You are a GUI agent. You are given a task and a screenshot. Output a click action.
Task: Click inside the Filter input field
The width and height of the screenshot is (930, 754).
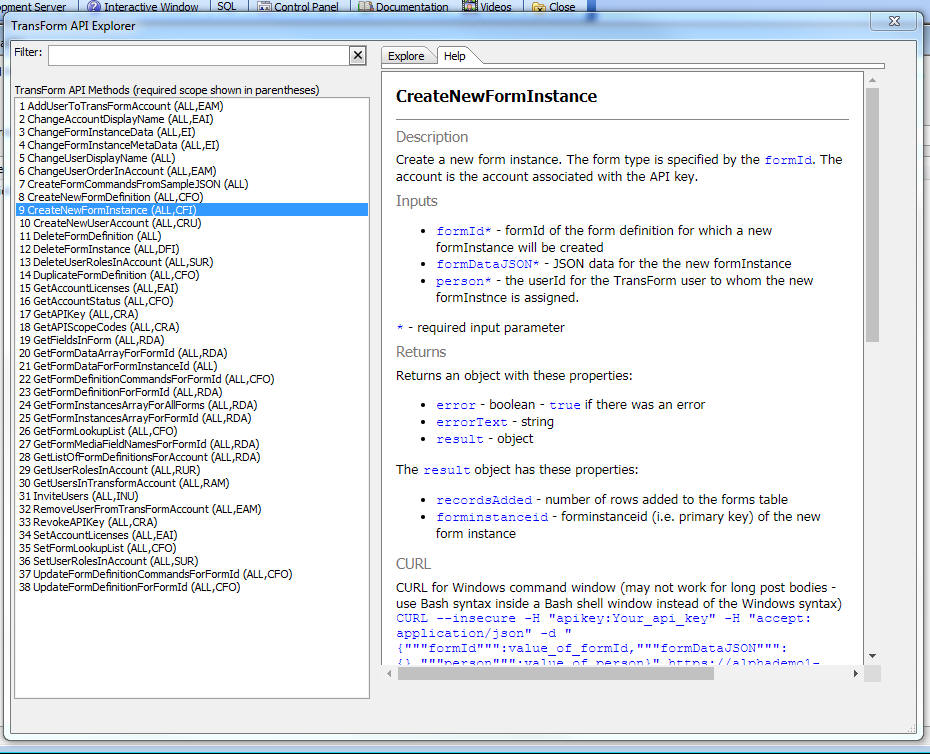[199, 56]
